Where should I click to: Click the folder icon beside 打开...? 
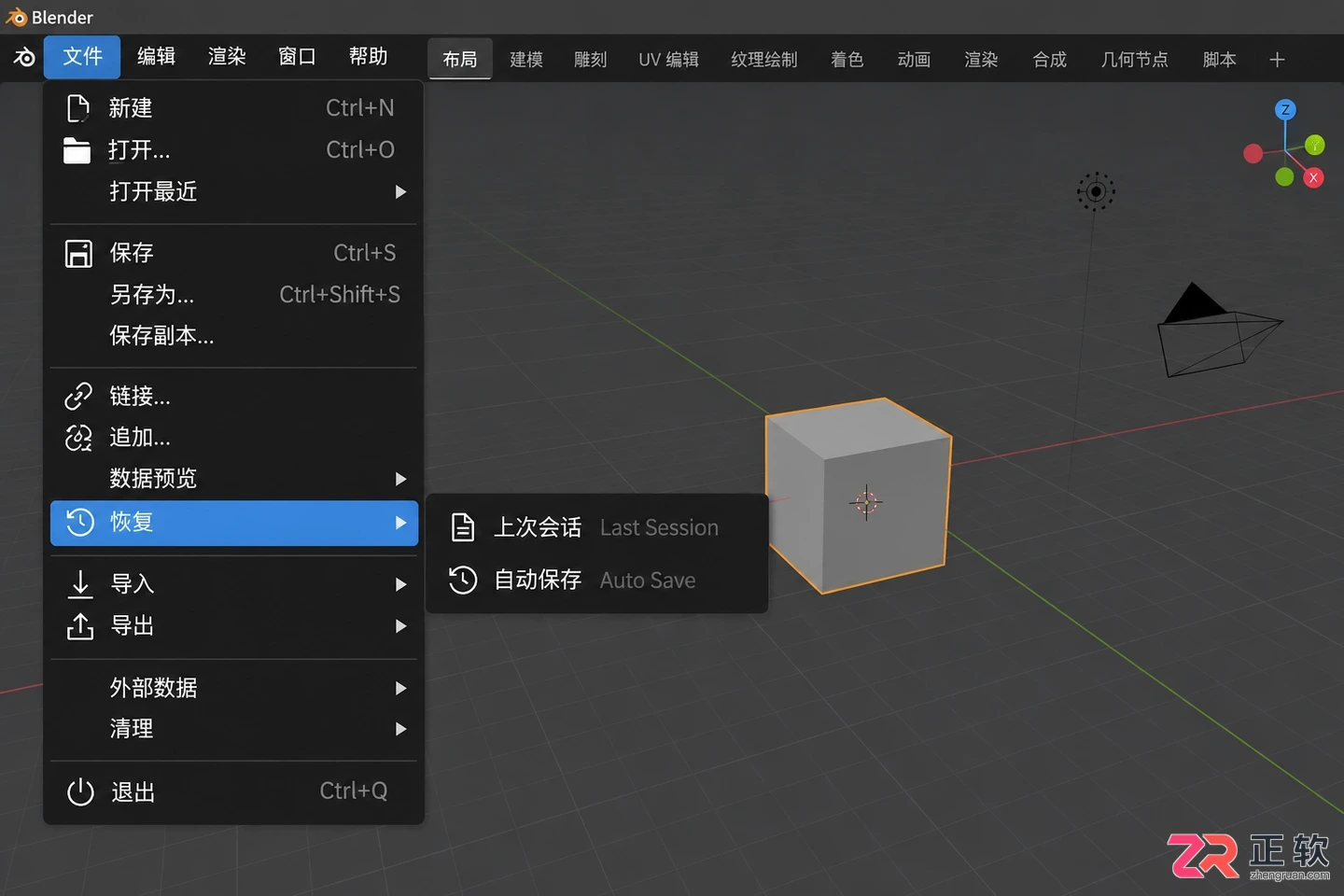(77, 150)
